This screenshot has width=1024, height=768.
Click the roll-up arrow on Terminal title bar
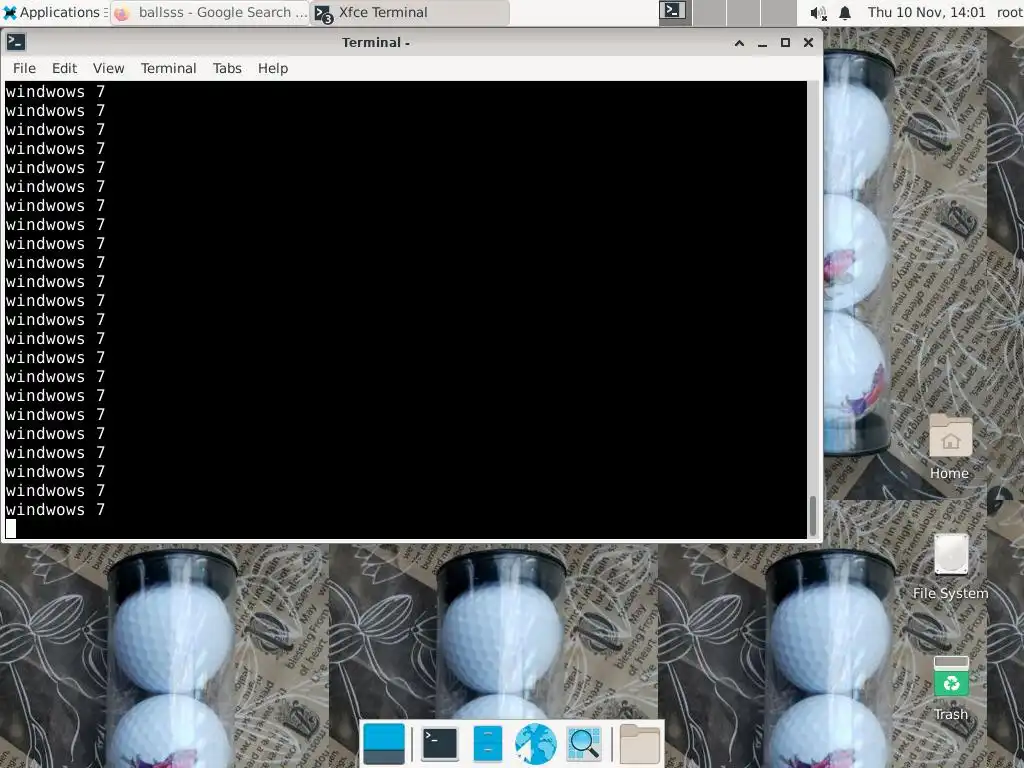pyautogui.click(x=739, y=42)
